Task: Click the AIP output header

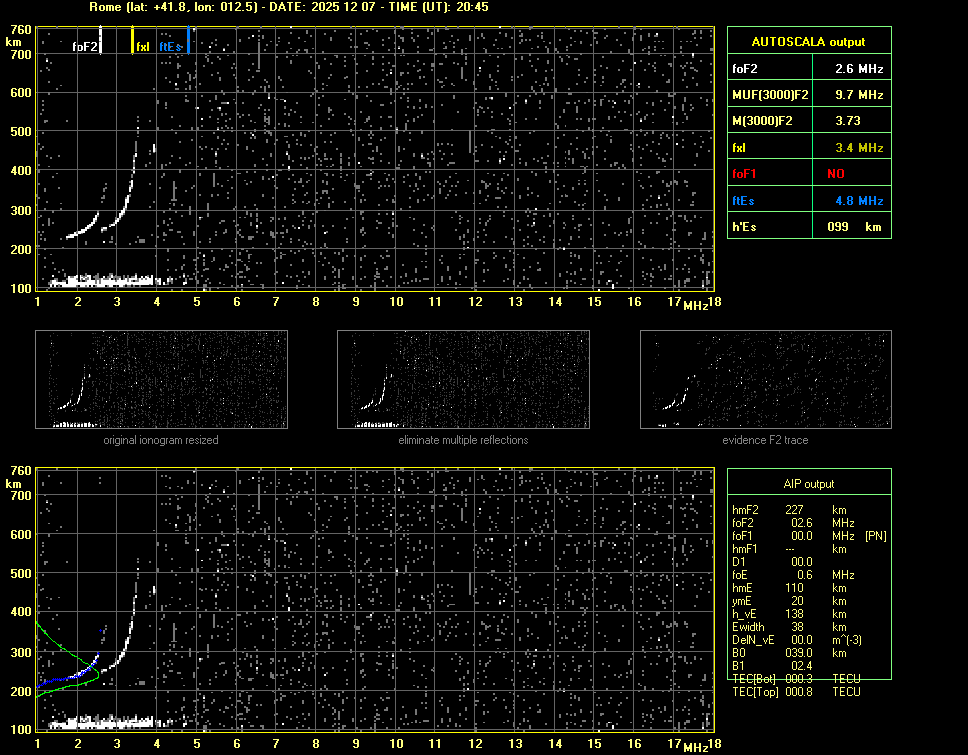Action: (x=808, y=484)
